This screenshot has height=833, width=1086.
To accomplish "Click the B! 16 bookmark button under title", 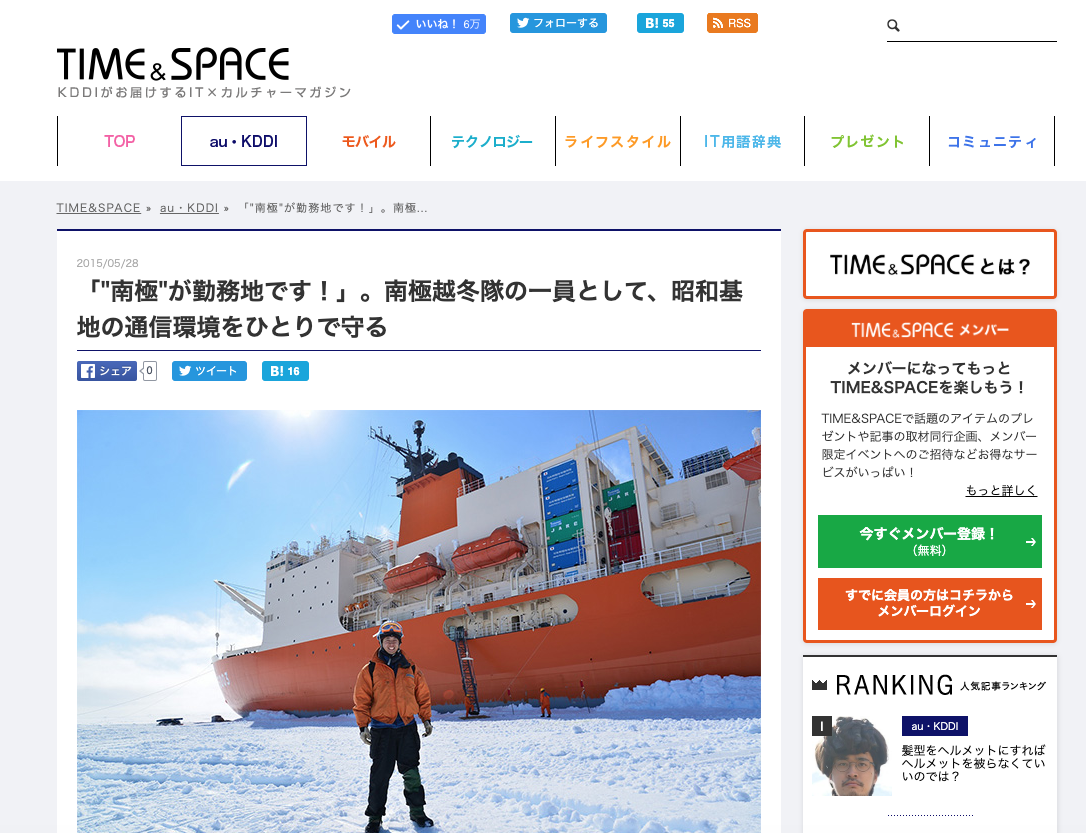I will [x=285, y=371].
